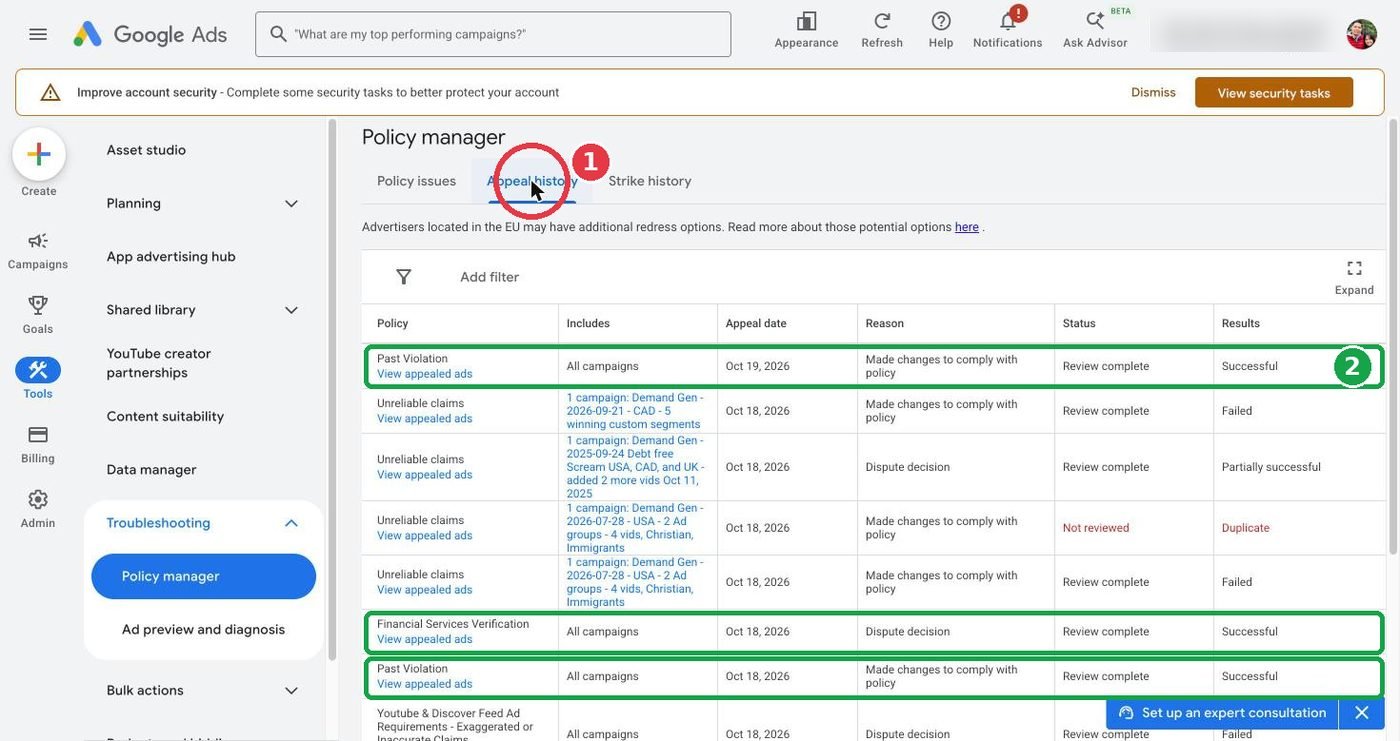Click the main page vertical scrollbar
The width and height of the screenshot is (1400, 741).
[x=1393, y=335]
